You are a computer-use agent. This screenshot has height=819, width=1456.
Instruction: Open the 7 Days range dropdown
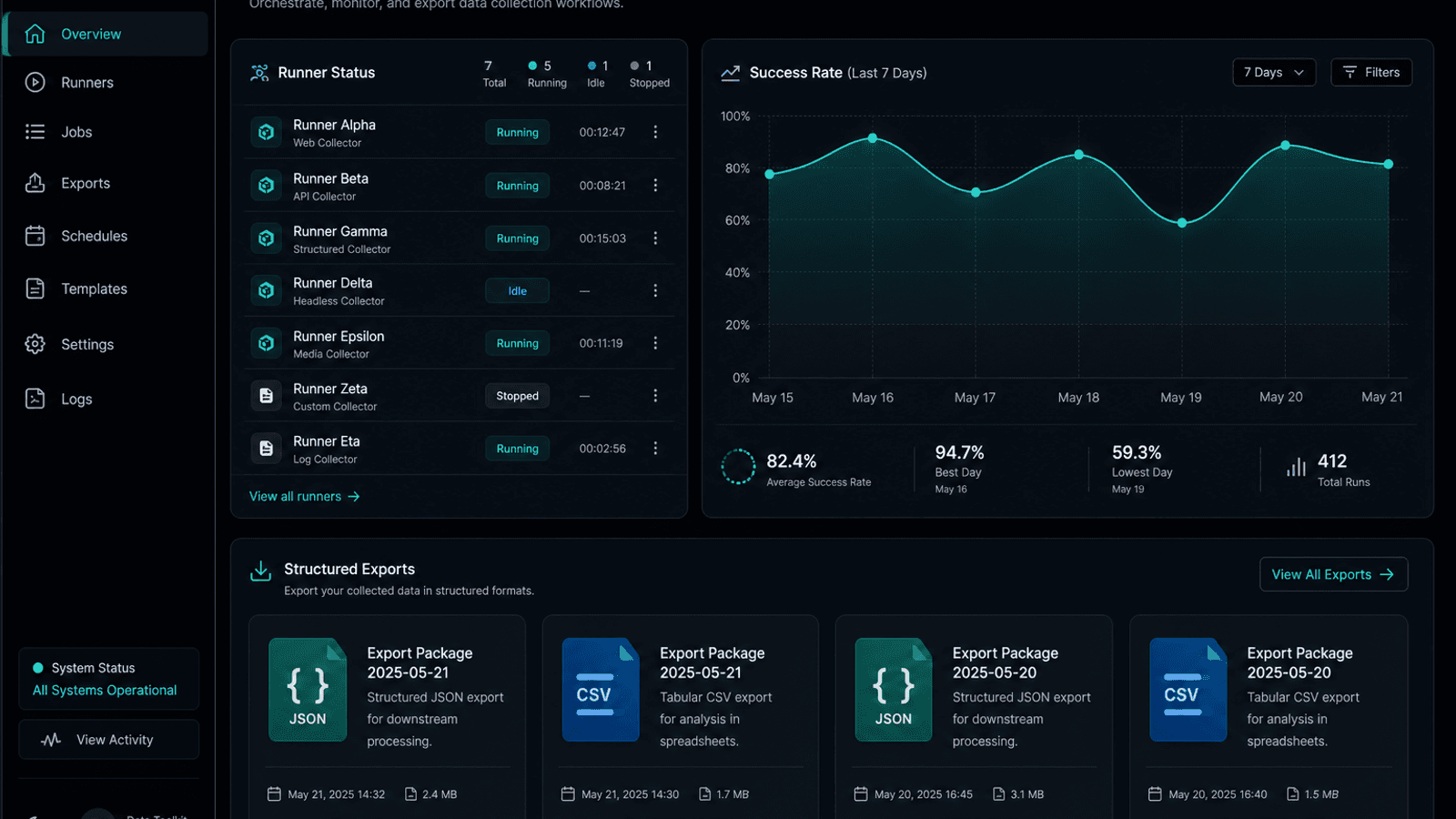point(1274,73)
